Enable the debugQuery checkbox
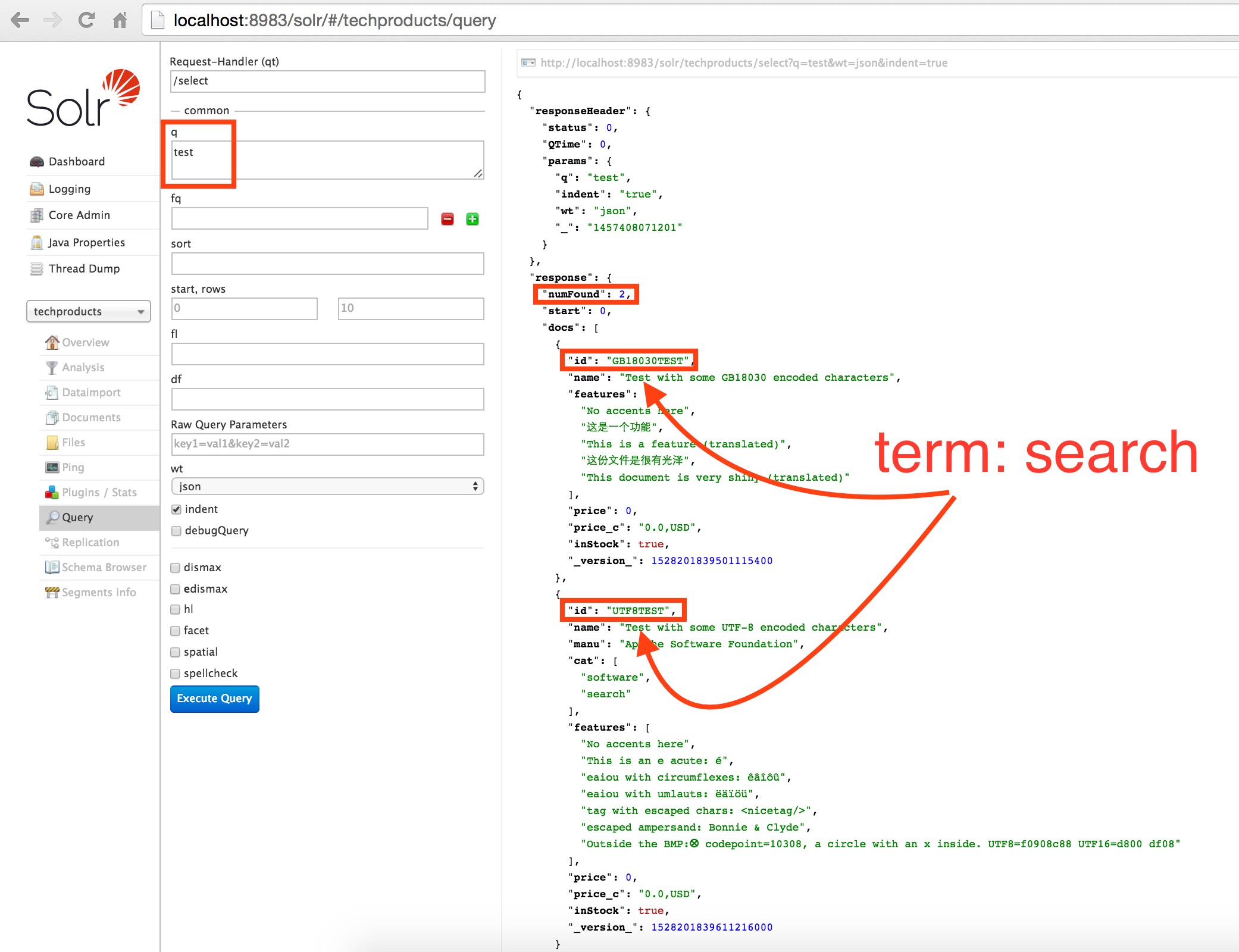Viewport: 1239px width, 952px height. pos(176,531)
